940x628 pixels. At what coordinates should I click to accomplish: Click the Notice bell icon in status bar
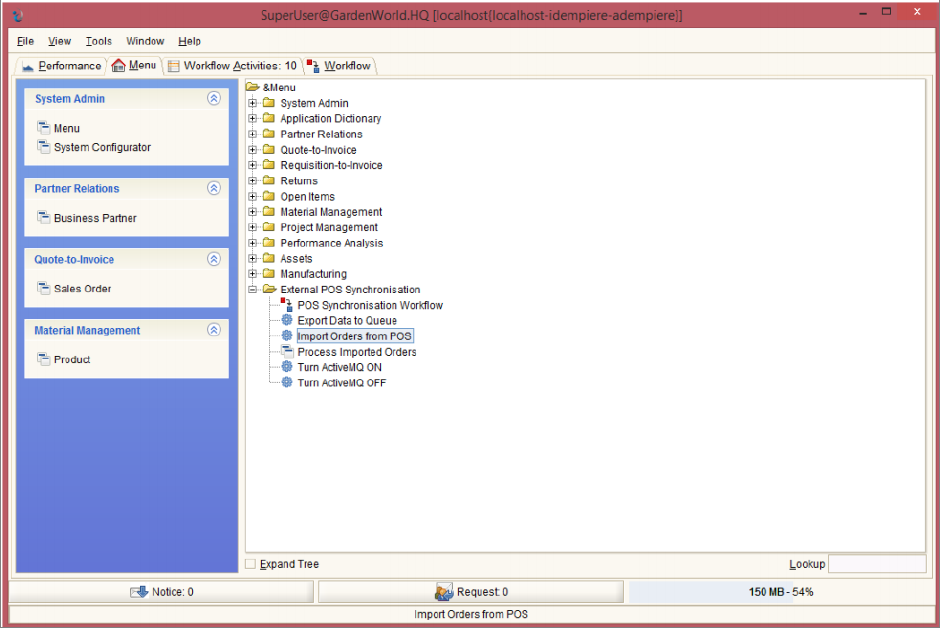tap(139, 592)
